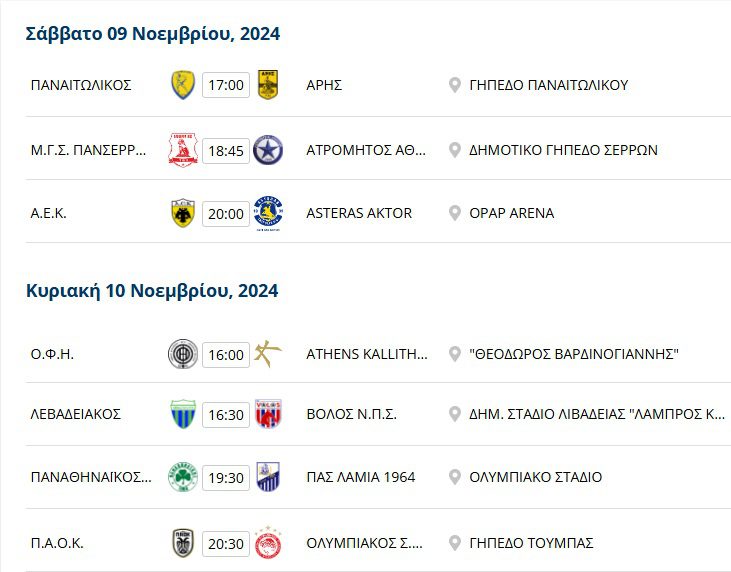This screenshot has height=572, width=731.
Task: Click the Panathinaikos green shamrock crest
Action: point(183,477)
